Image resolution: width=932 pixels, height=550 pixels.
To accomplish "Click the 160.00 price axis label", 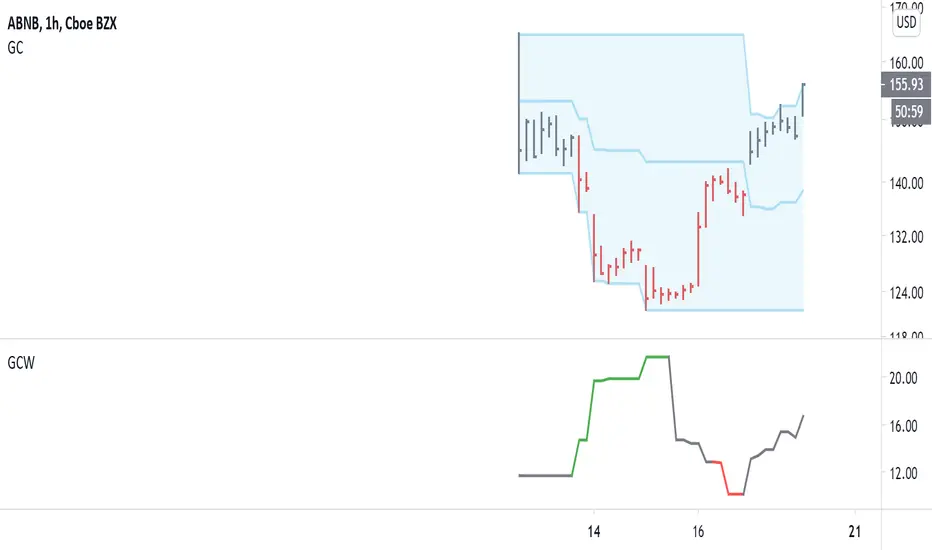I will coord(904,59).
